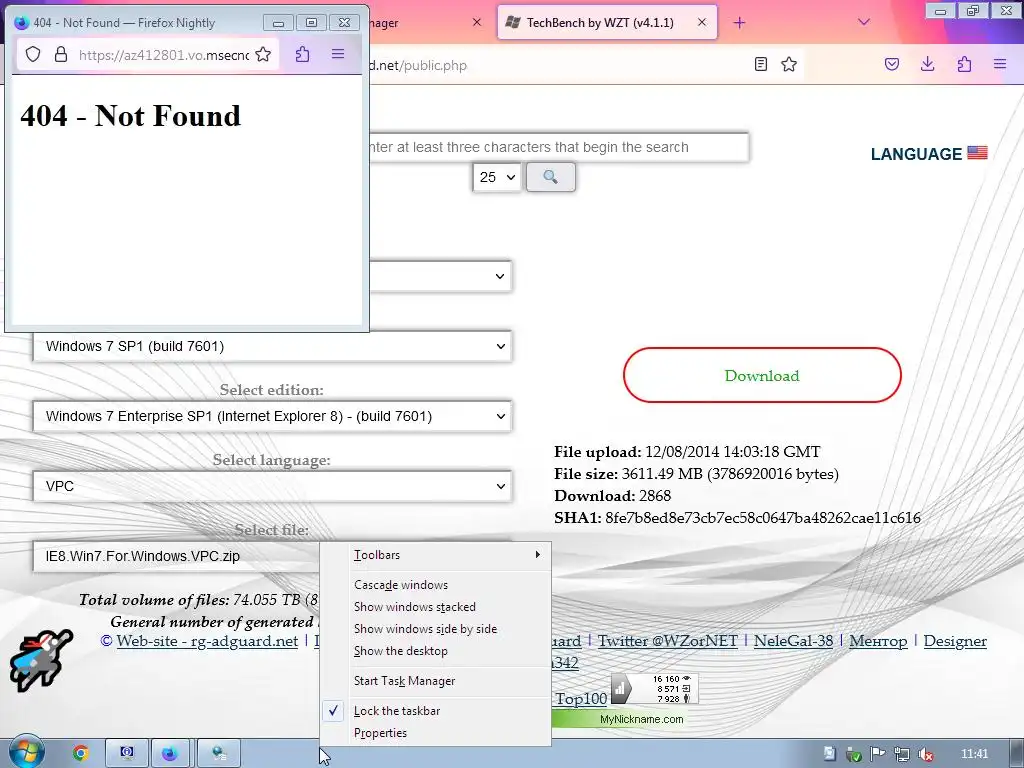This screenshot has width=1024, height=768.
Task: Click the SHA1 hash value text
Action: click(763, 518)
